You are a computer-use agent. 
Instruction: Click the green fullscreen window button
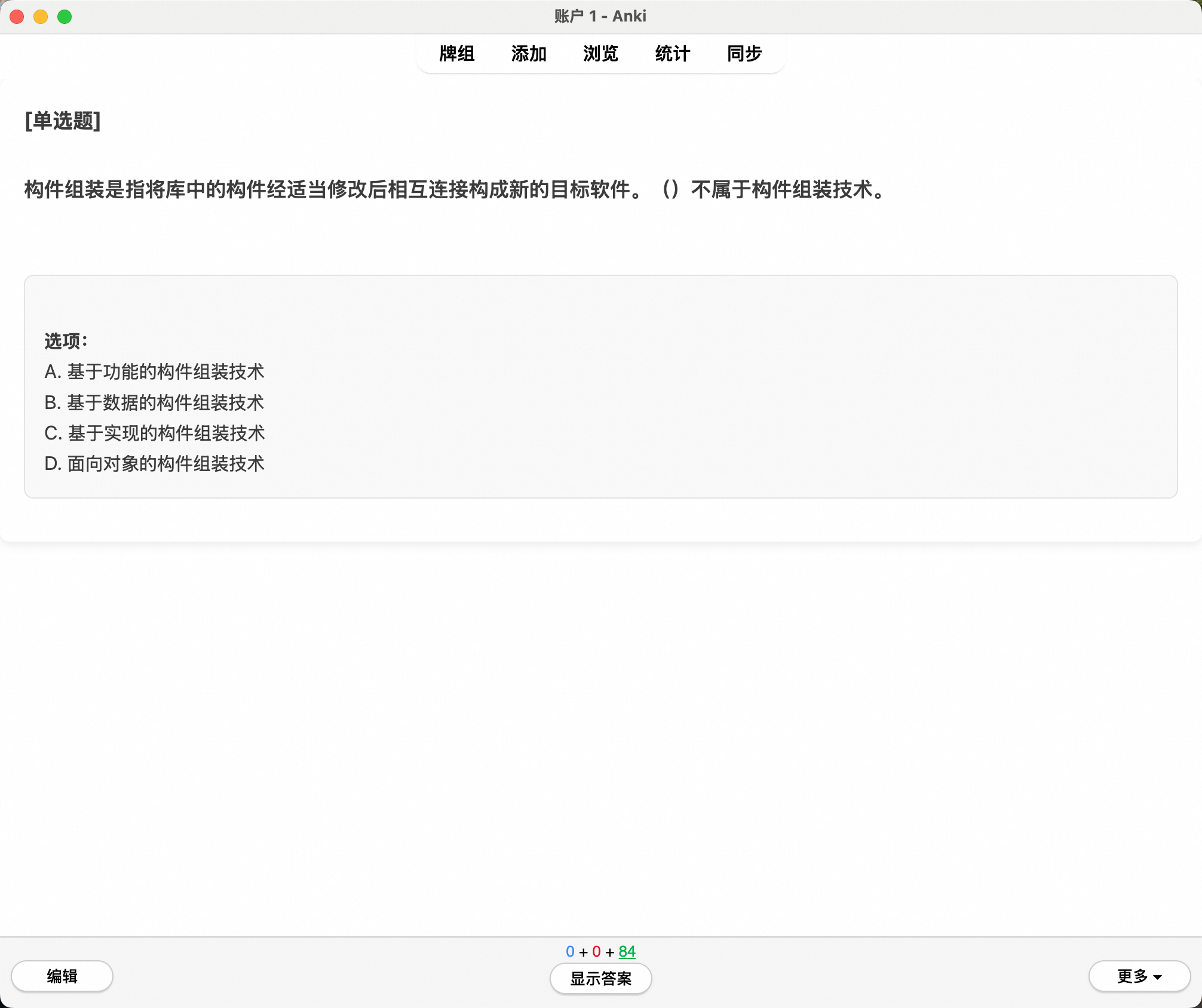coord(65,17)
